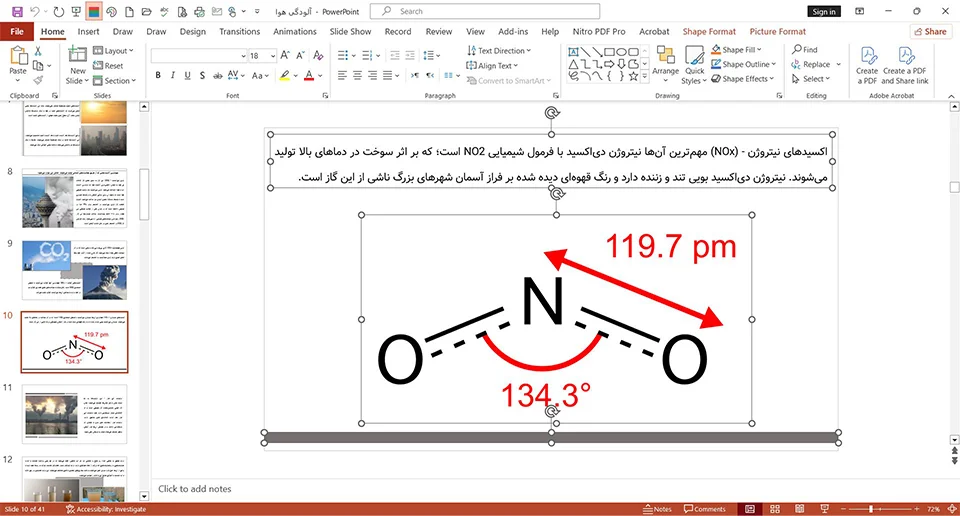Increase font size with the larger A icon

285,55
